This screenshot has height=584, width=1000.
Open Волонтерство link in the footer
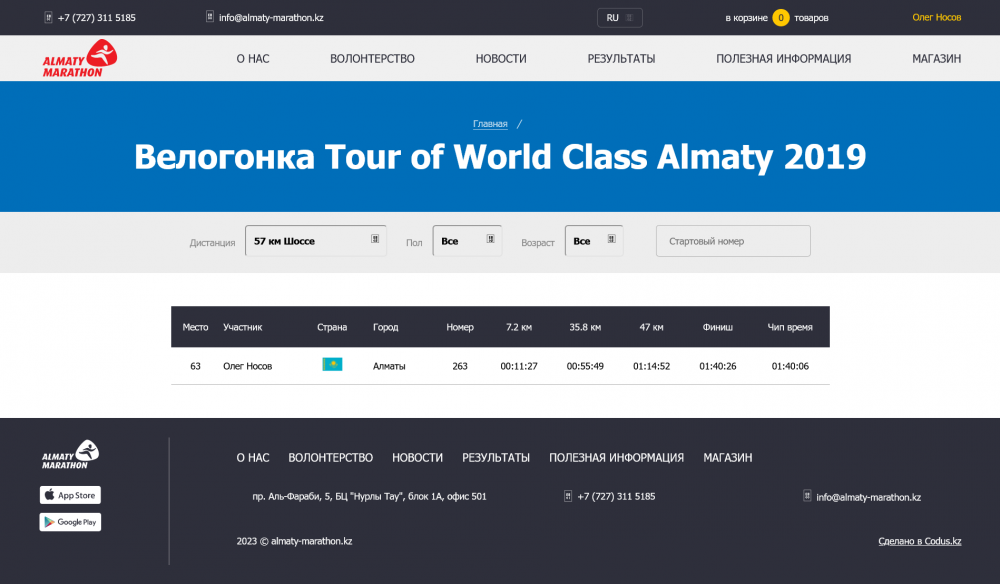click(x=330, y=458)
